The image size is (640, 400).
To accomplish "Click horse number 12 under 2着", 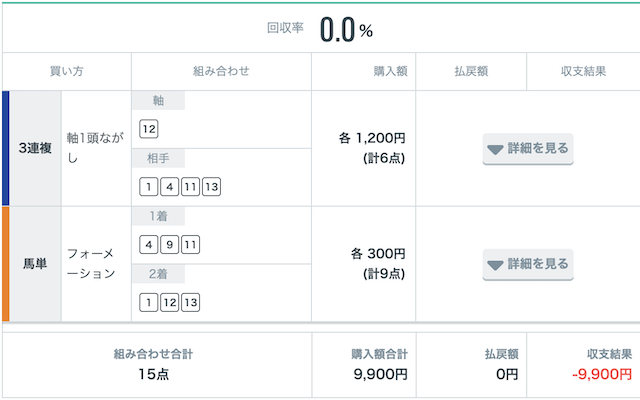I will point(169,302).
